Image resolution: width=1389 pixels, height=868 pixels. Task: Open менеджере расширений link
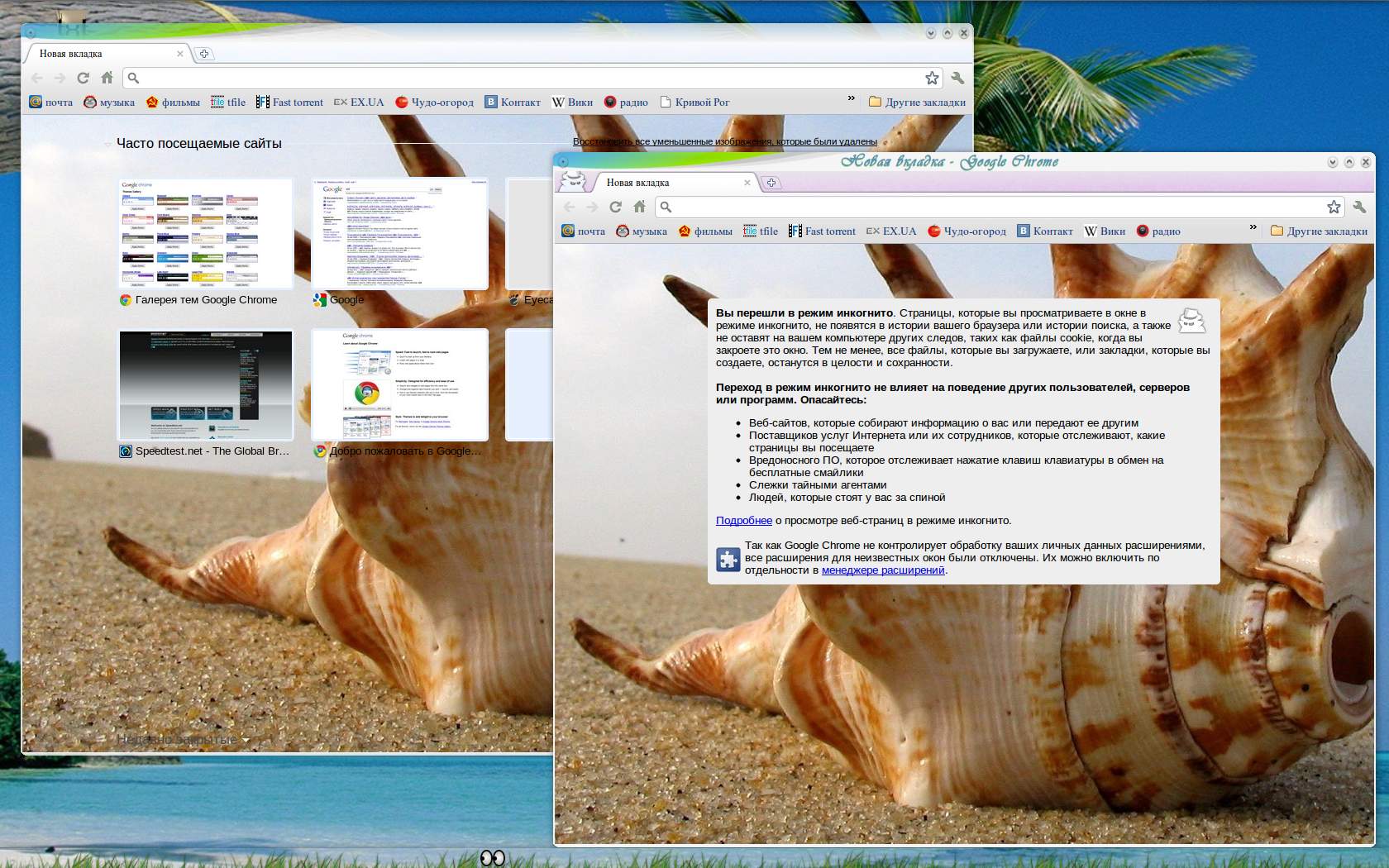(883, 570)
